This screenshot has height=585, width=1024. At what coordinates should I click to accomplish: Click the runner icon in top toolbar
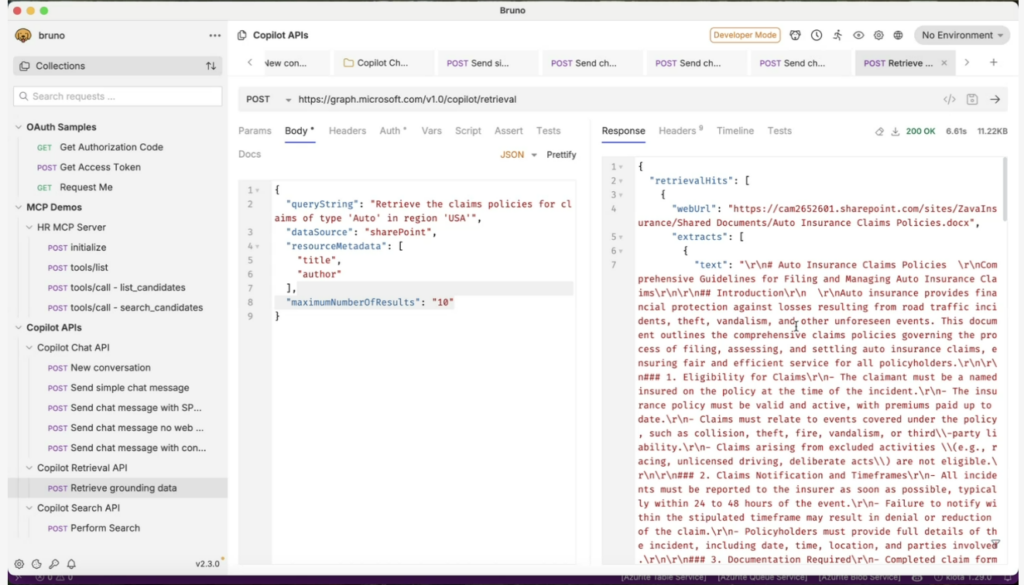pyautogui.click(x=837, y=35)
